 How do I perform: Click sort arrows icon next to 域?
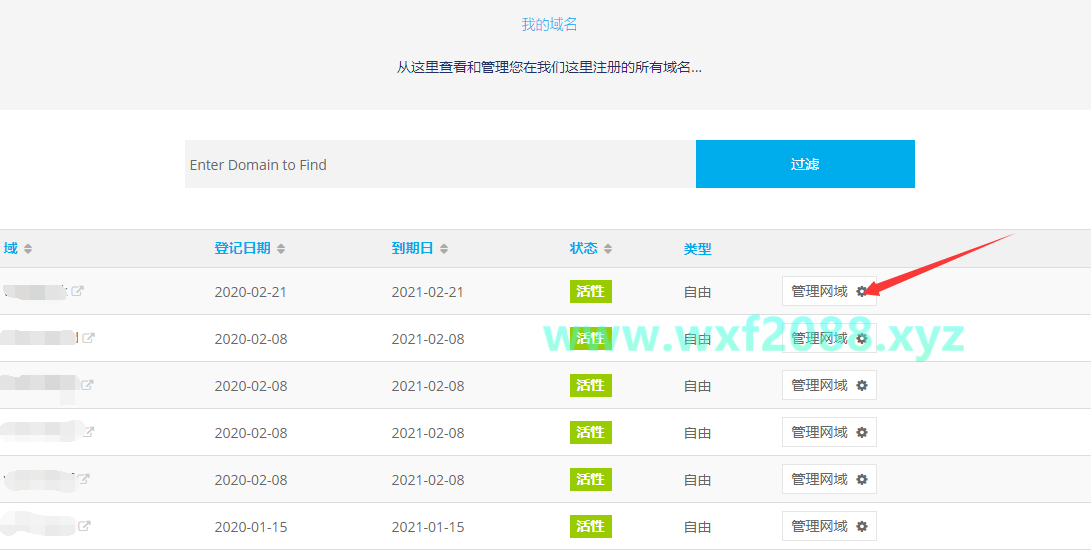click(28, 249)
